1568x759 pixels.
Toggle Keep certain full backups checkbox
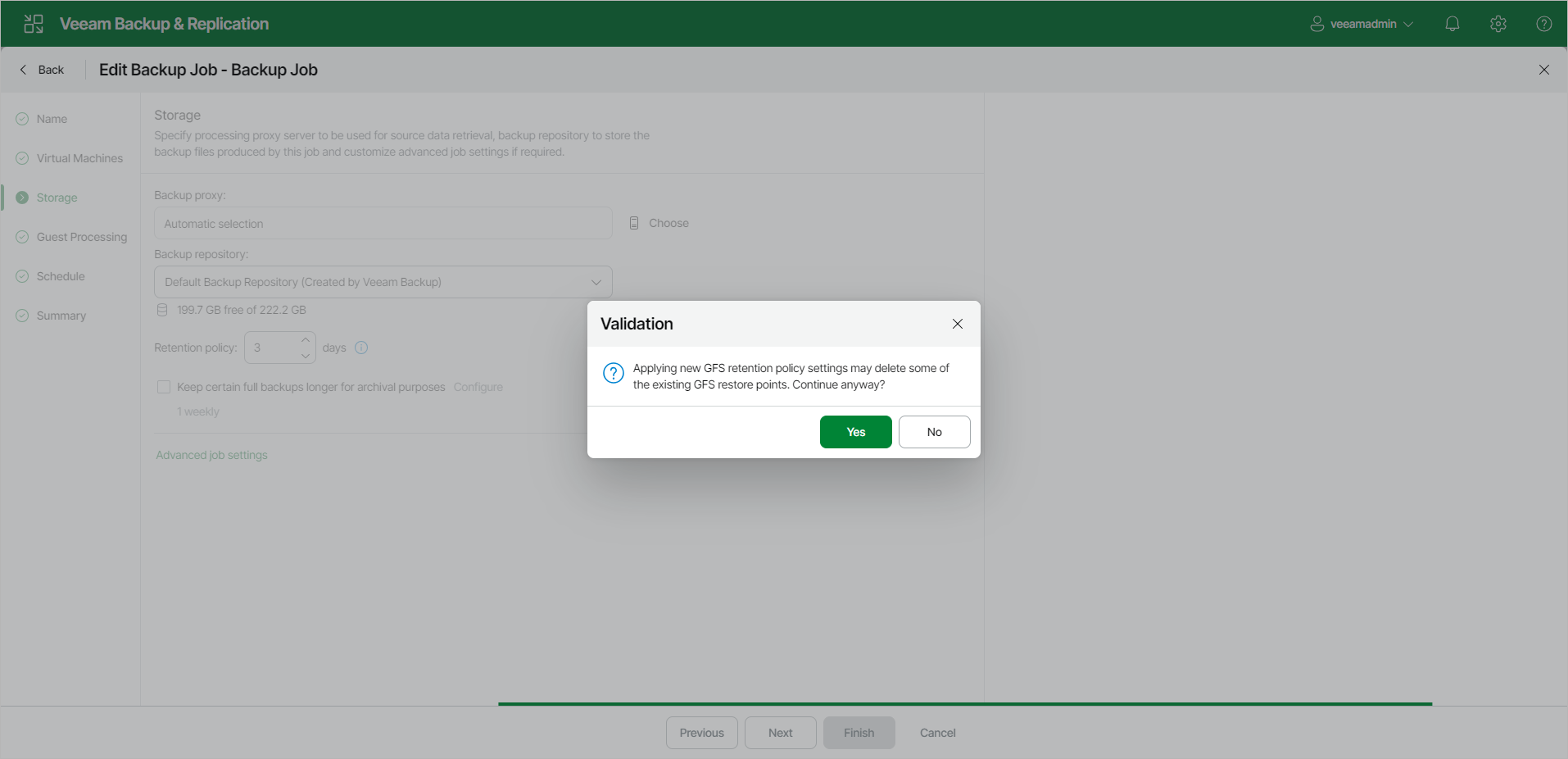point(164,387)
